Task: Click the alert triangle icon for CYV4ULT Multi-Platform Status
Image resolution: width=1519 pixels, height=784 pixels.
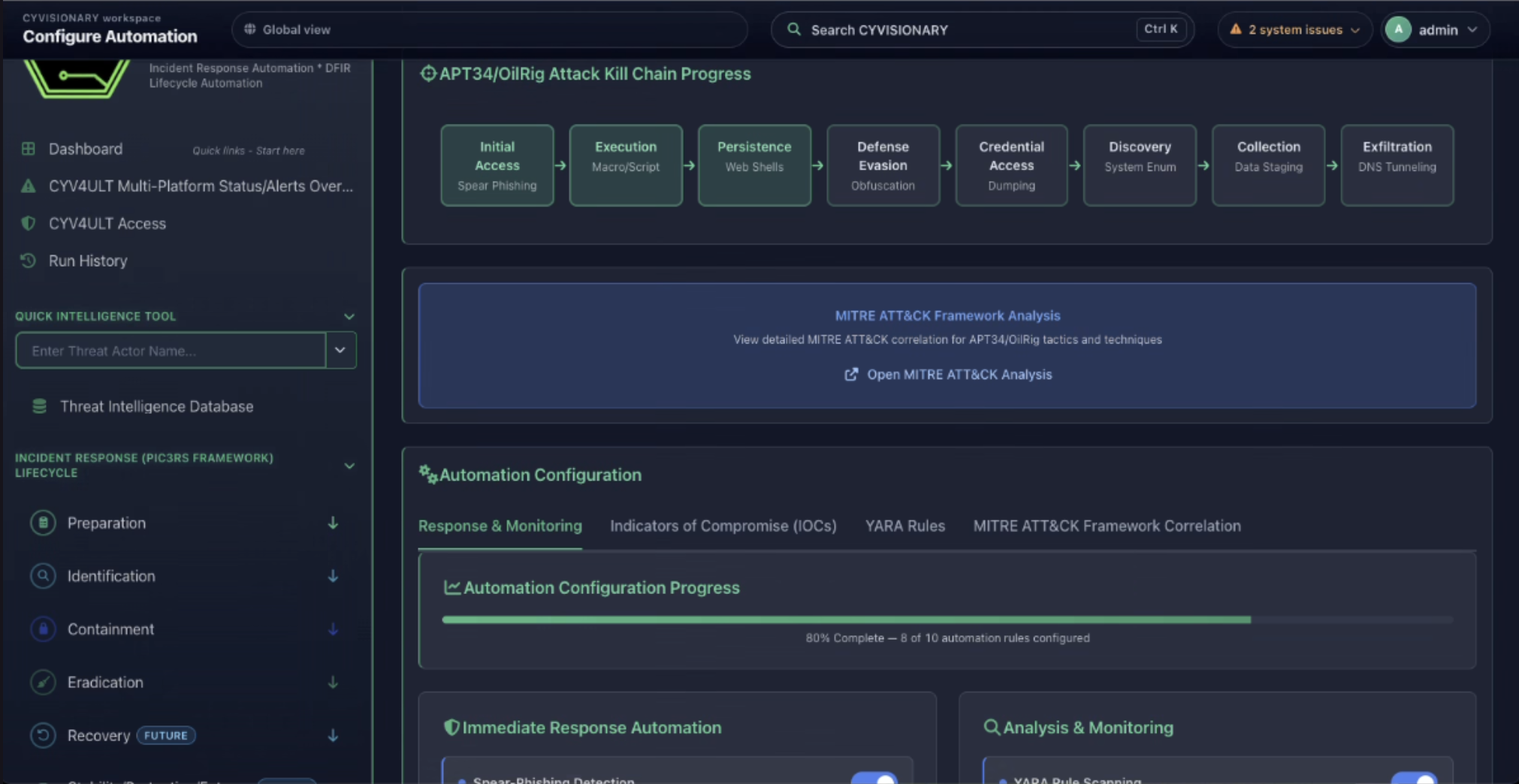Action: click(x=29, y=185)
